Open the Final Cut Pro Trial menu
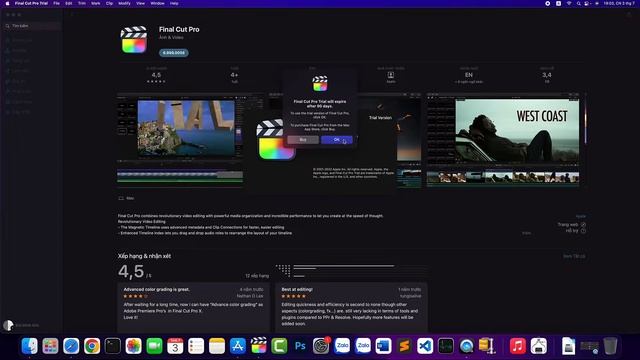Image resolution: width=640 pixels, height=360 pixels. tap(31, 3)
